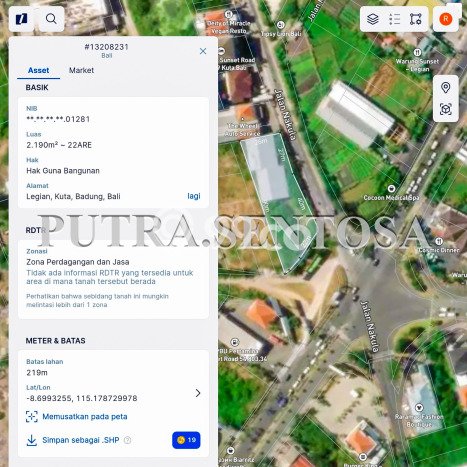The height and width of the screenshot is (467, 467).
Task: Click 'Simpan sebagai .SHP' link
Action: (81, 440)
